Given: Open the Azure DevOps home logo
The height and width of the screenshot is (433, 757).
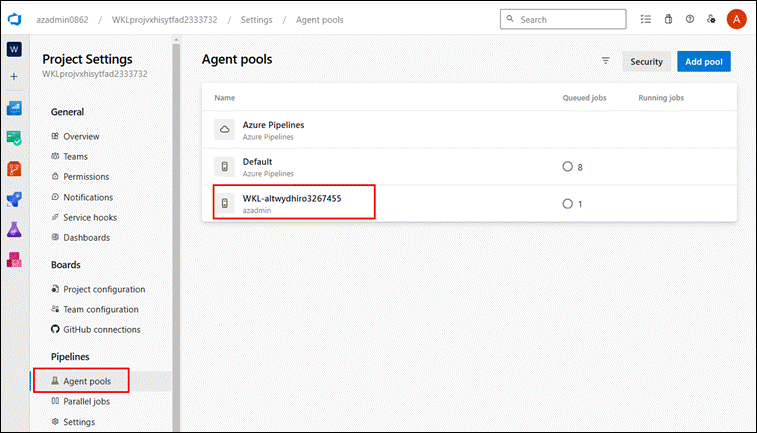Looking at the screenshot, I should [14, 19].
